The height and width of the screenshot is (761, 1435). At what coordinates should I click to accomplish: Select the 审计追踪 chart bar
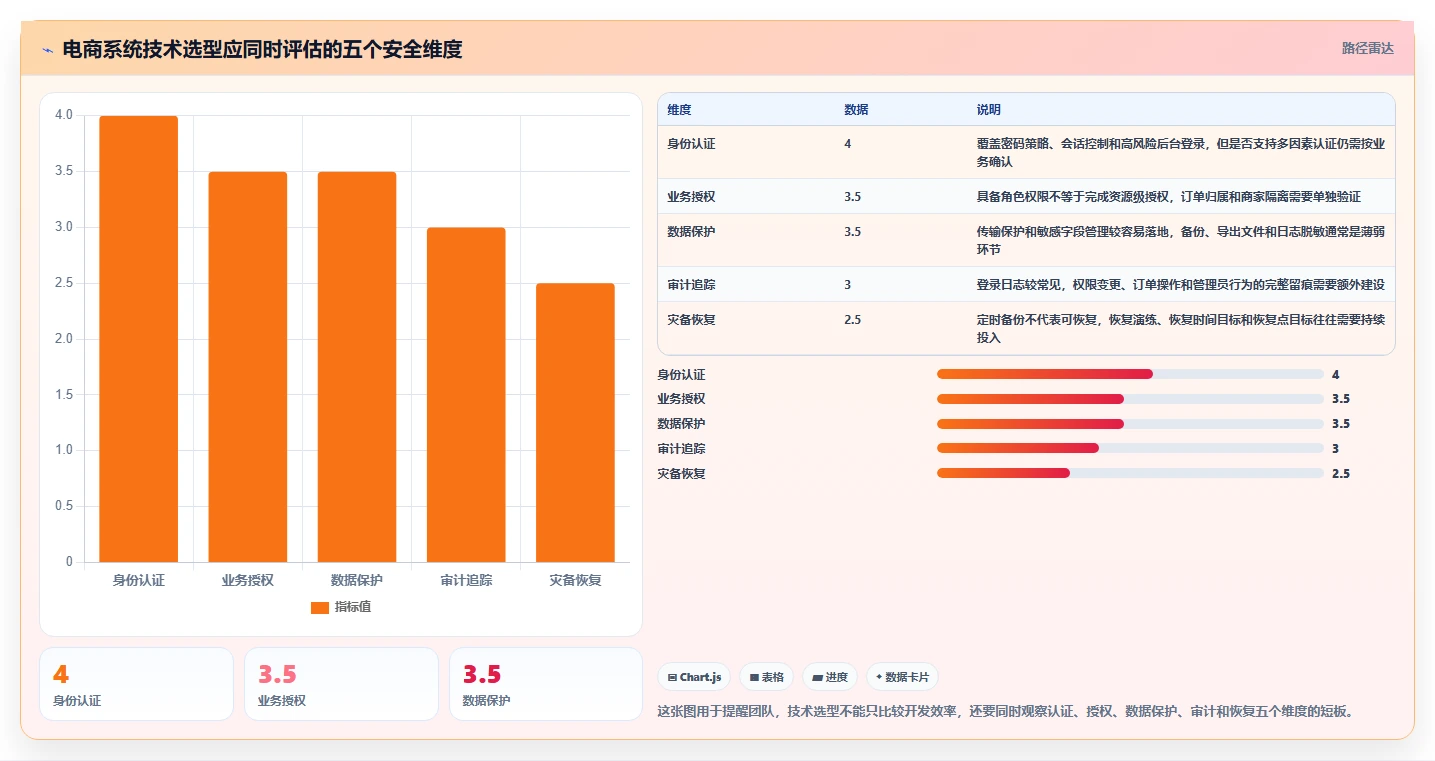[x=466, y=395]
